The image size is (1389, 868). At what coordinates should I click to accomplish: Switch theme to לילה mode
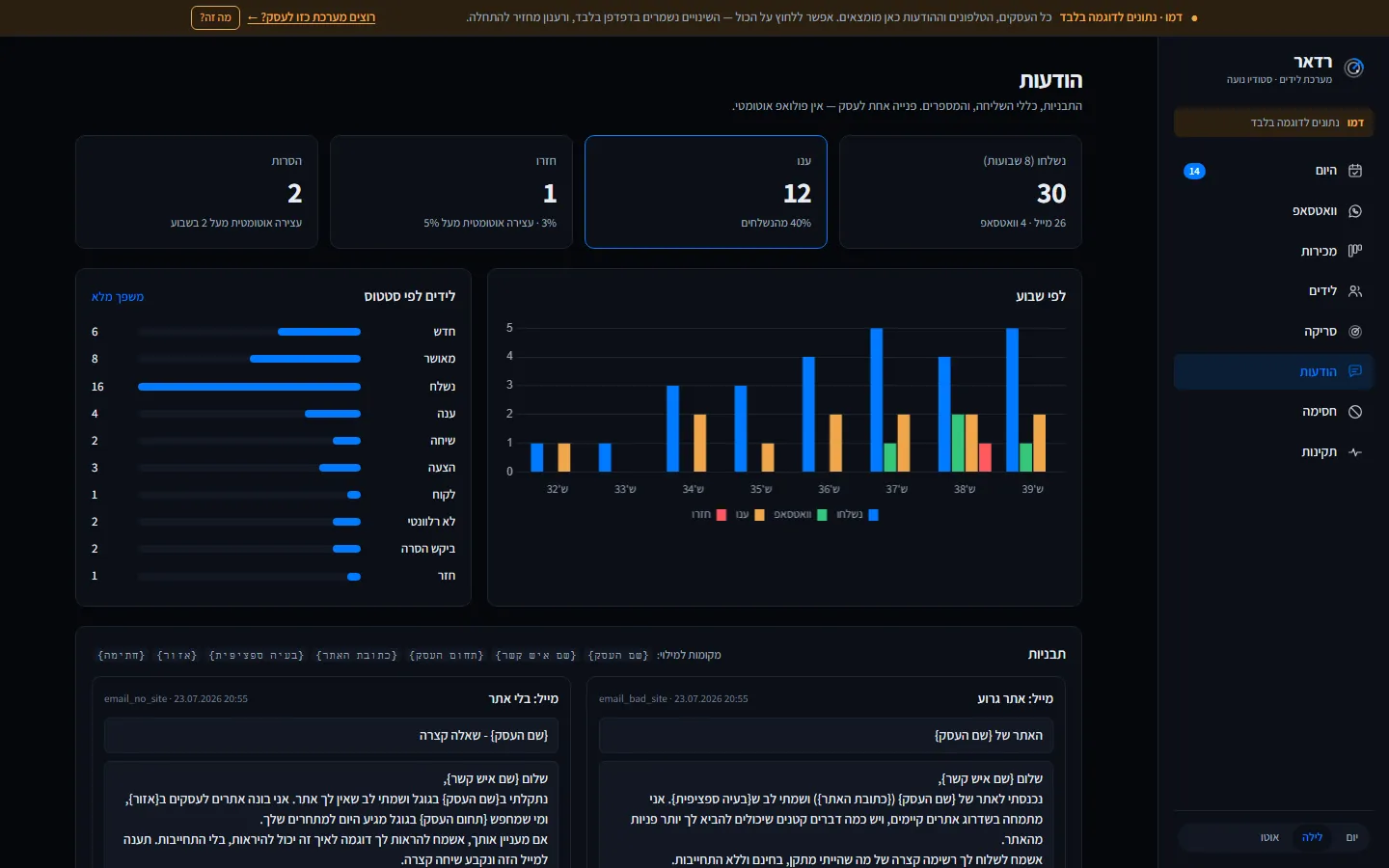[1312, 837]
